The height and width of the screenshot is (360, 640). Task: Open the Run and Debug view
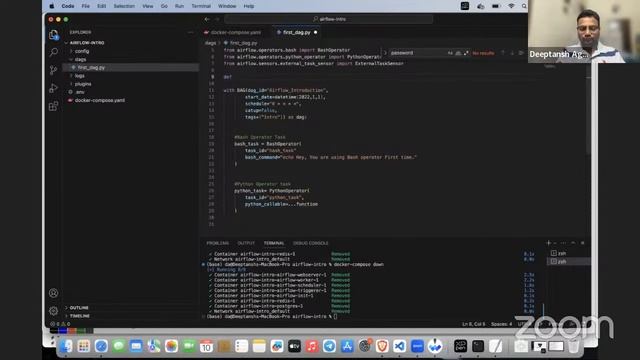pos(53,88)
